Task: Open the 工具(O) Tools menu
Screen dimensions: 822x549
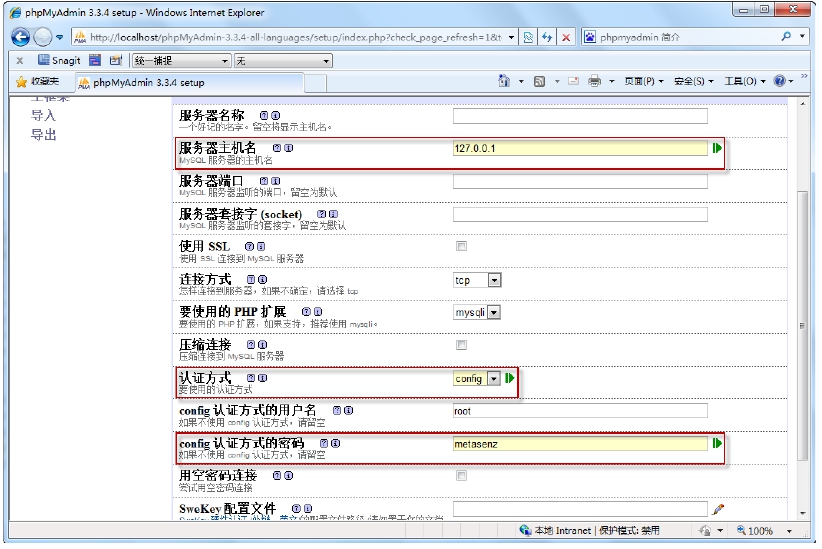Action: click(745, 81)
